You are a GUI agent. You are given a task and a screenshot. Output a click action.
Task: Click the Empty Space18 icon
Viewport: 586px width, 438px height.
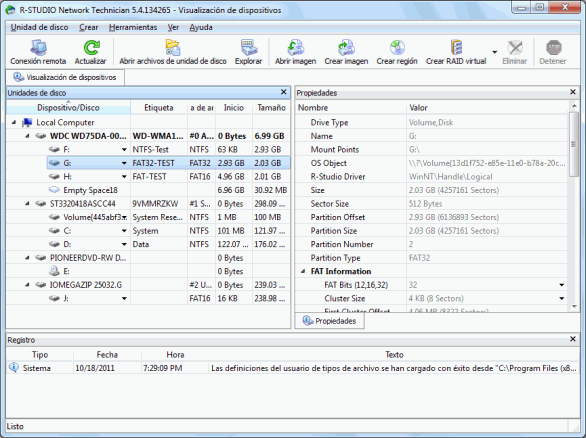54,190
